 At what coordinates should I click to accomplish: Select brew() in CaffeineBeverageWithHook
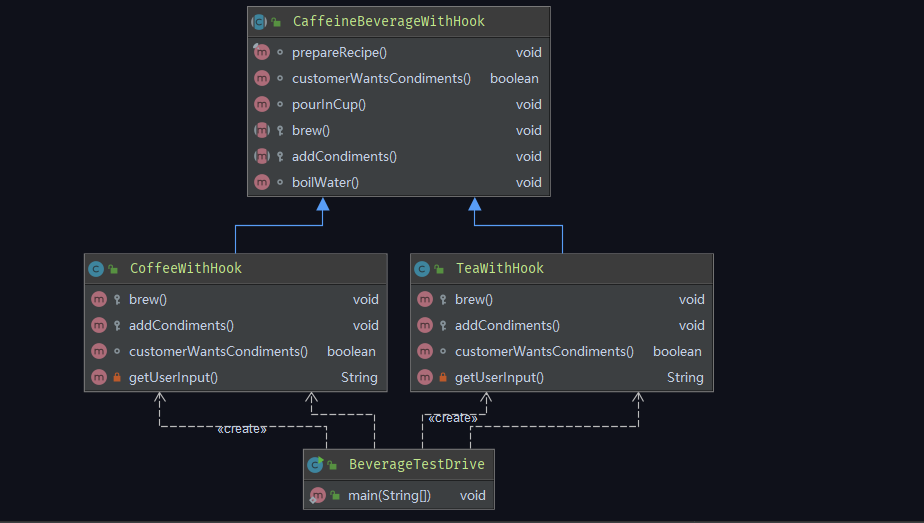311,130
